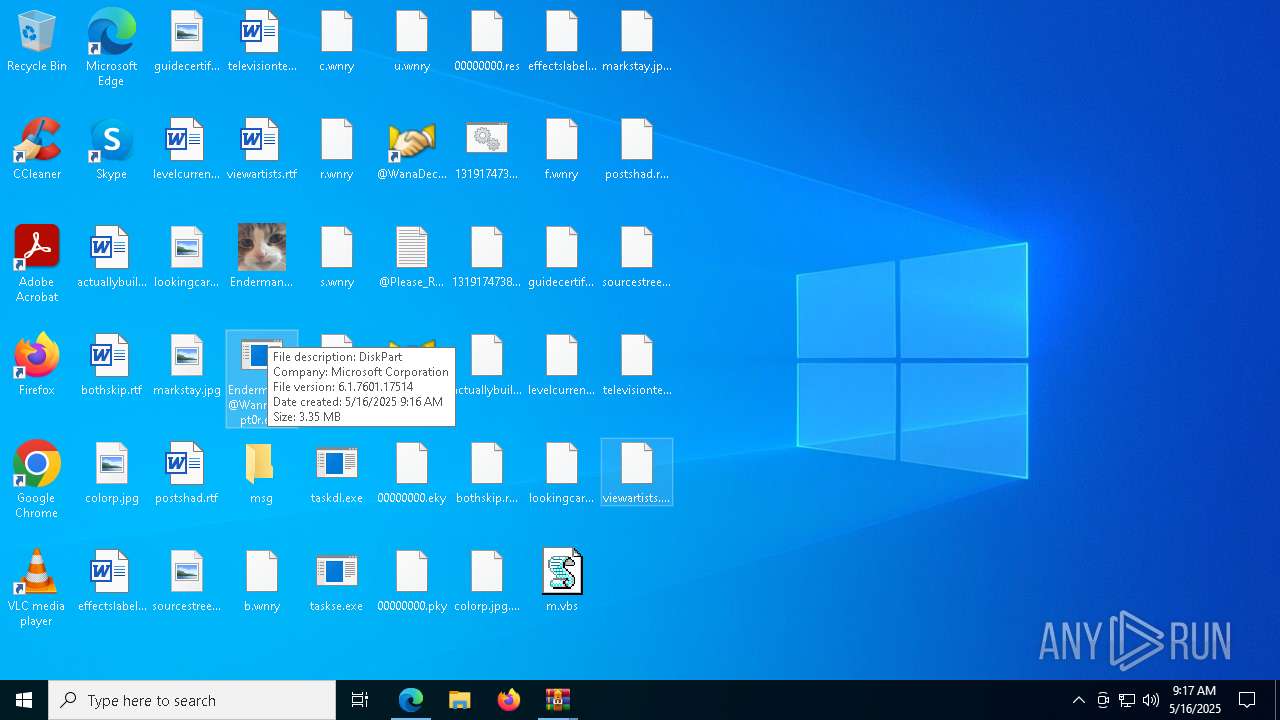Select the postshad.r... blank file icon
Screen dimensions: 1280x720
[637, 150]
